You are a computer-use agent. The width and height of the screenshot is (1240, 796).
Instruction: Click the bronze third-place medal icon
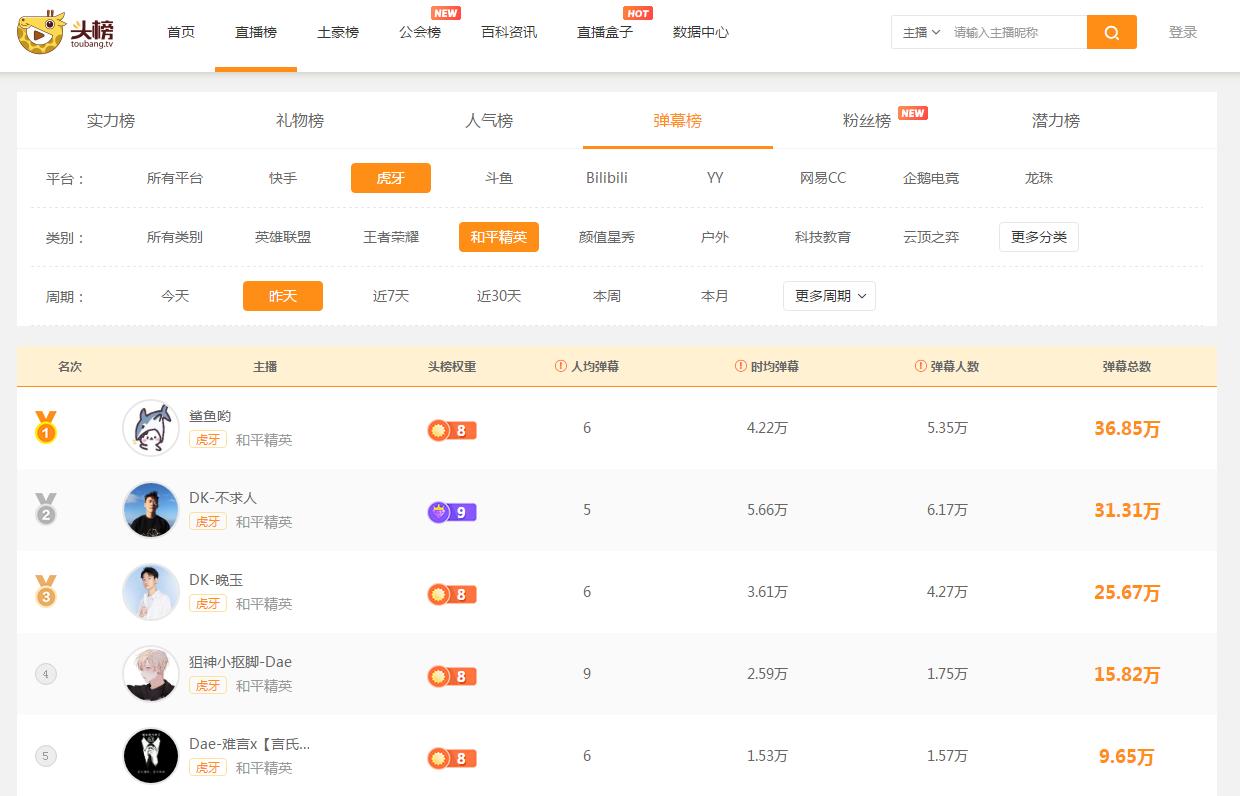[x=46, y=591]
